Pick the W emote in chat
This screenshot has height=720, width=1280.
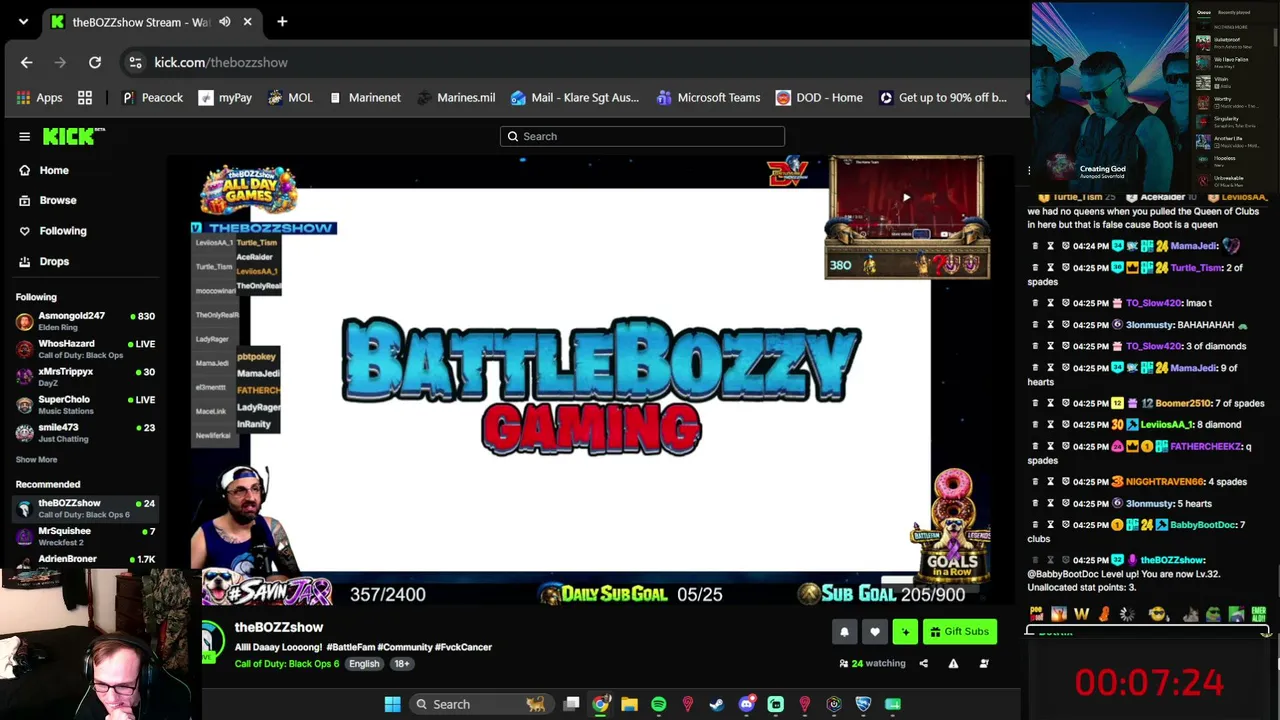(1081, 614)
